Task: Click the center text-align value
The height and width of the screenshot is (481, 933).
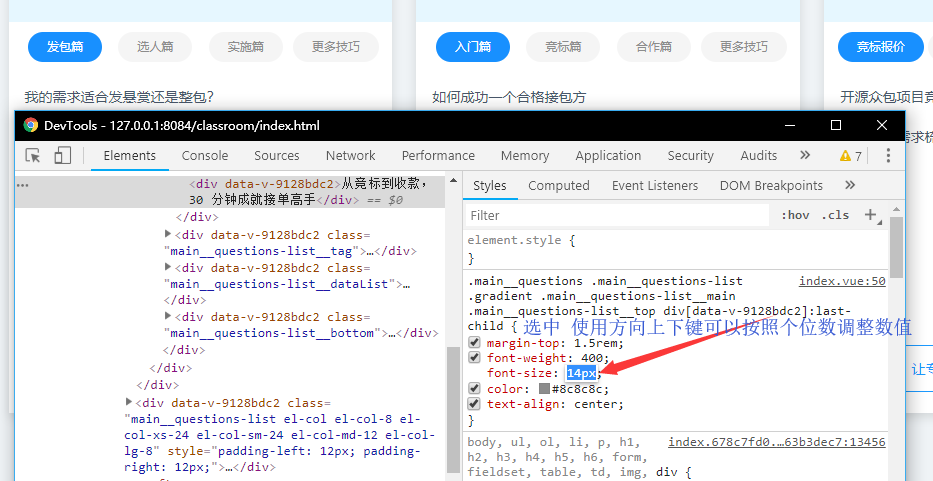Action: [x=597, y=404]
